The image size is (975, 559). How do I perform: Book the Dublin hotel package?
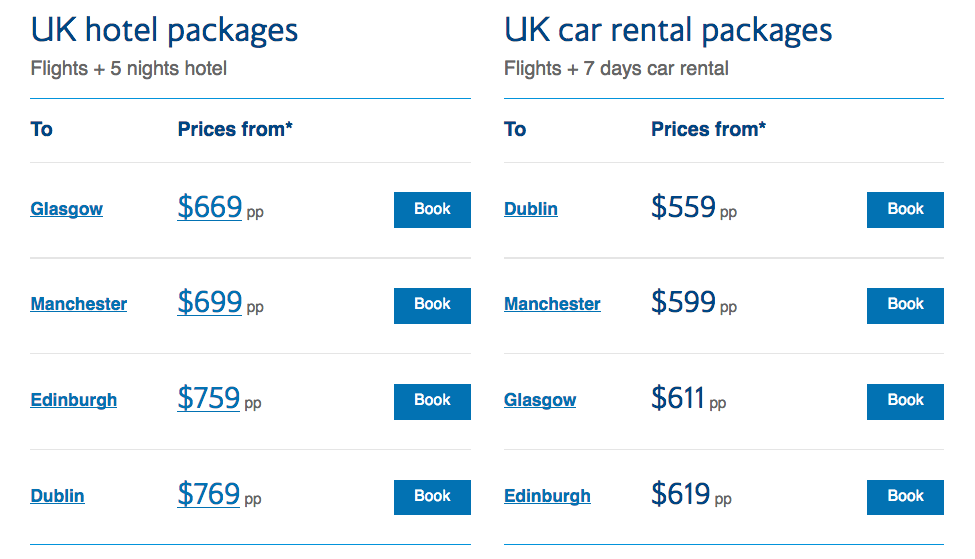pyautogui.click(x=432, y=497)
